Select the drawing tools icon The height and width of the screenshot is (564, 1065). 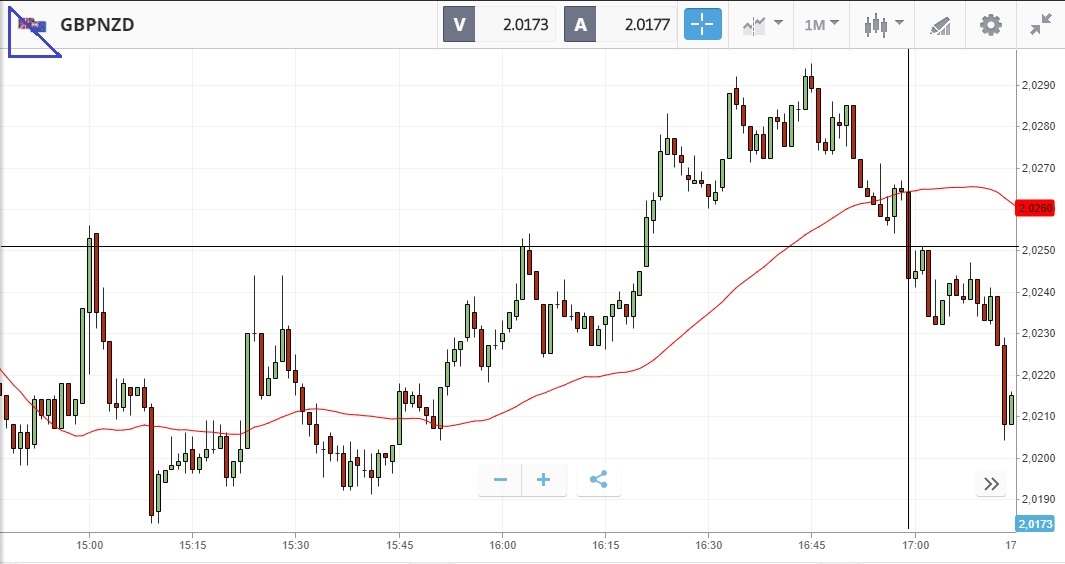click(940, 25)
